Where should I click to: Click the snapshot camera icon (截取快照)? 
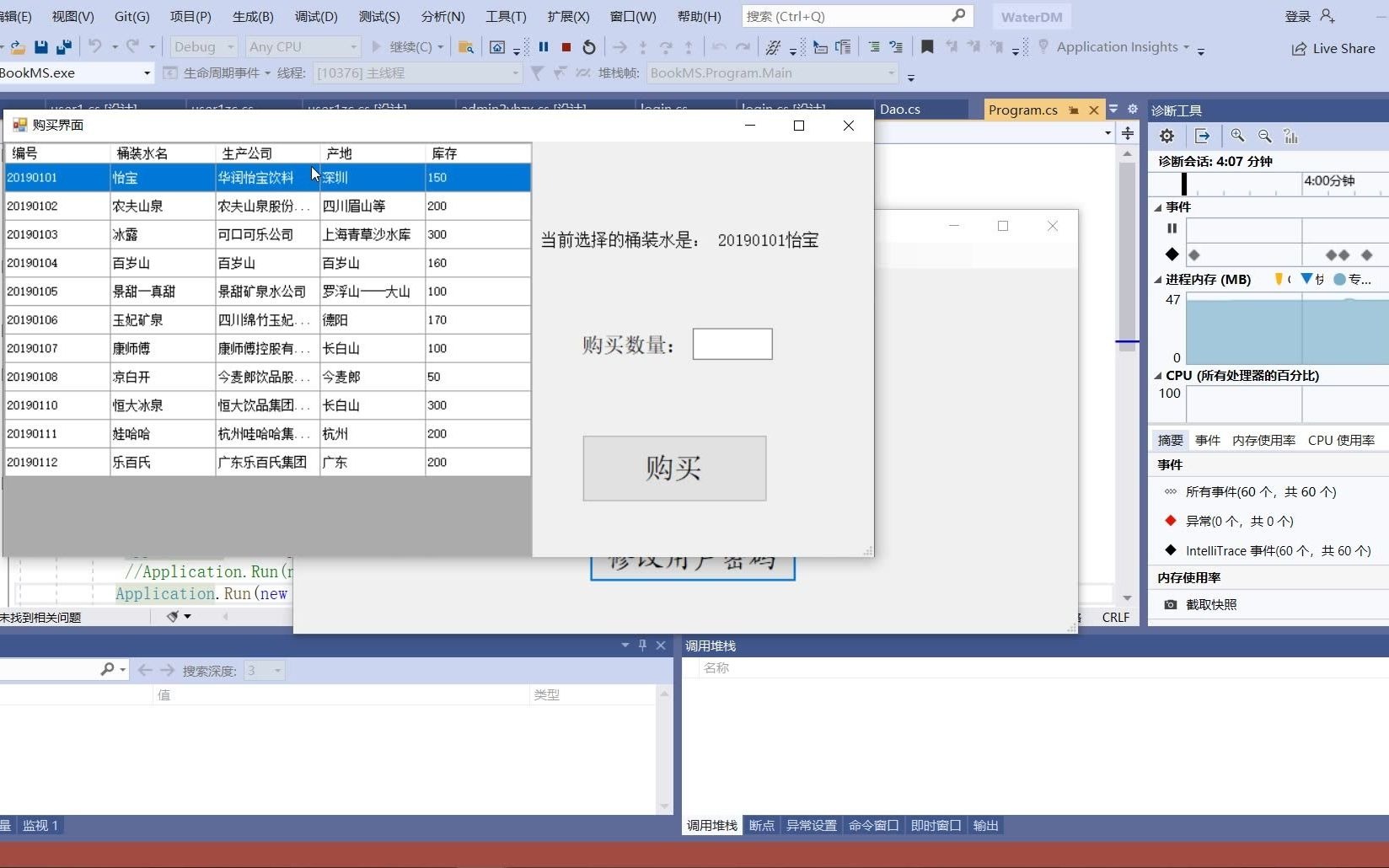[x=1171, y=604]
